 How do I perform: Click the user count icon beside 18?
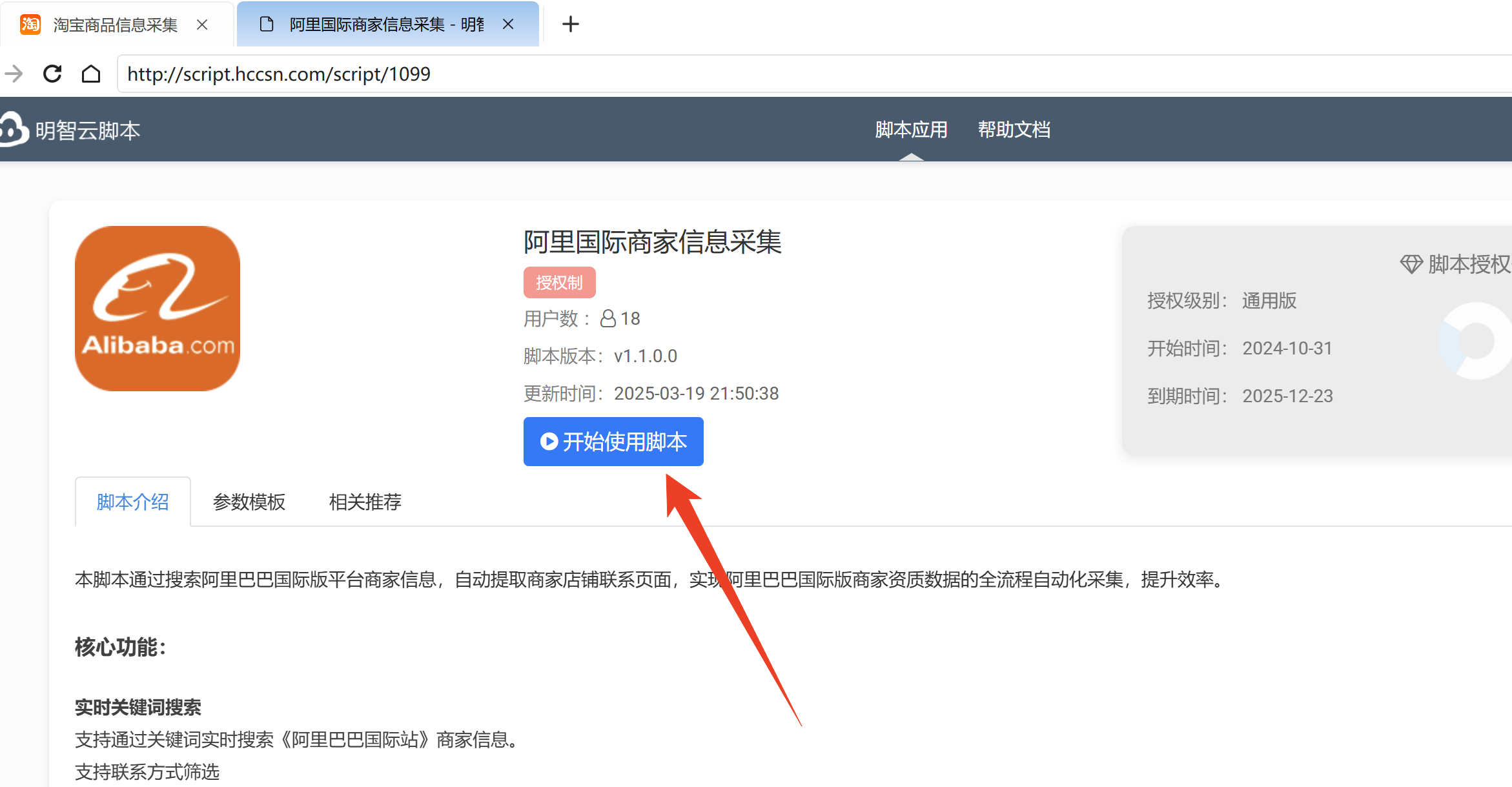pyautogui.click(x=608, y=318)
